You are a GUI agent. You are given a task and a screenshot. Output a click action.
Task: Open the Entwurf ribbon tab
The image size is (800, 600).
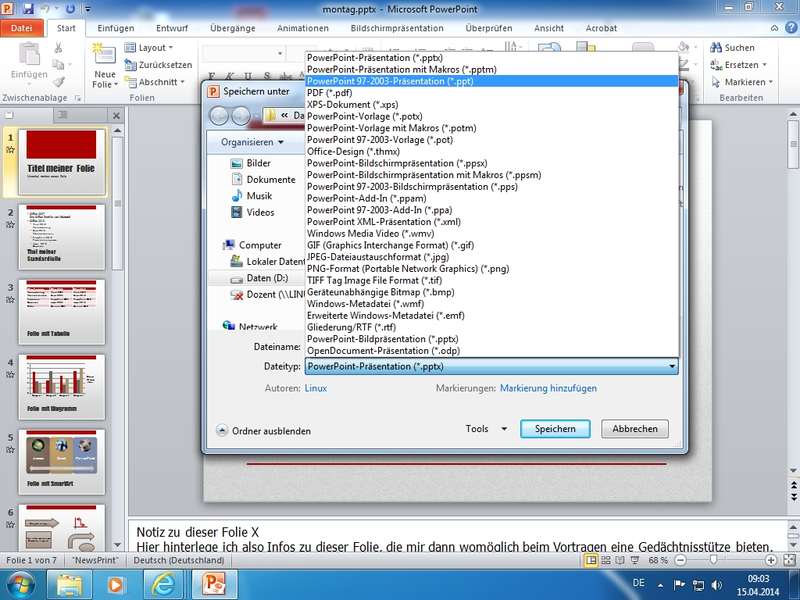[172, 28]
